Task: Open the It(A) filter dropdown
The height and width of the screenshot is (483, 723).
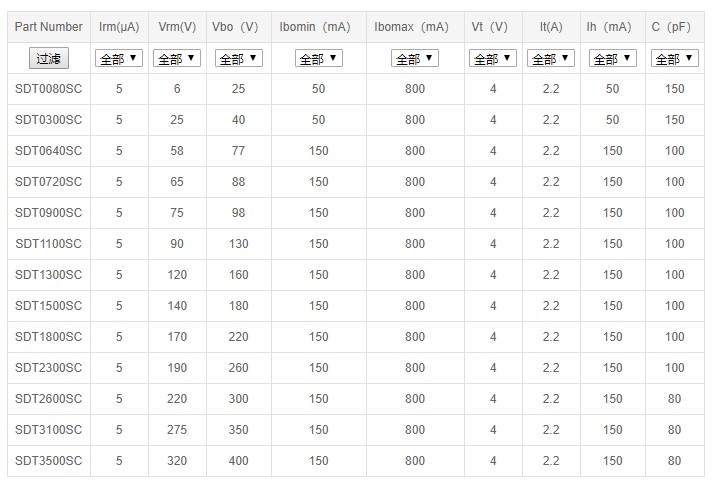Action: click(550, 59)
